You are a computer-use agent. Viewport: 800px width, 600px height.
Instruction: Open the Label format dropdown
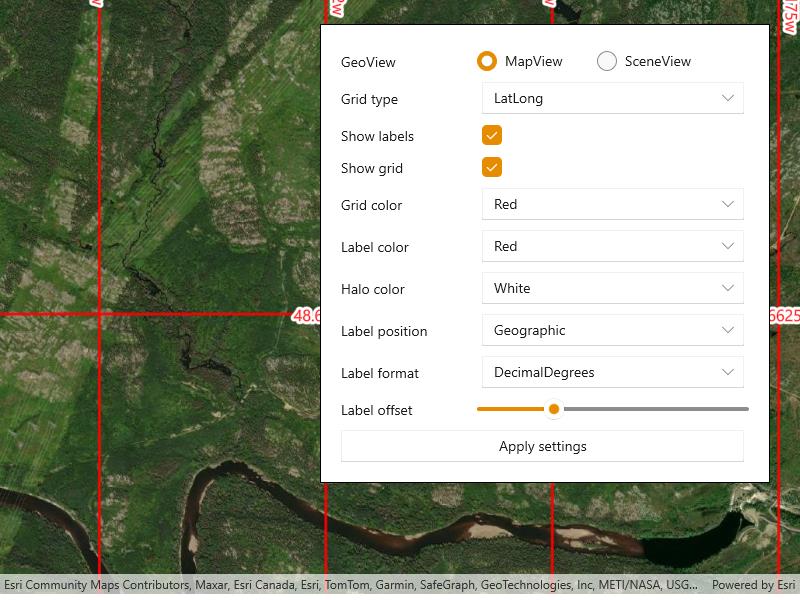612,372
